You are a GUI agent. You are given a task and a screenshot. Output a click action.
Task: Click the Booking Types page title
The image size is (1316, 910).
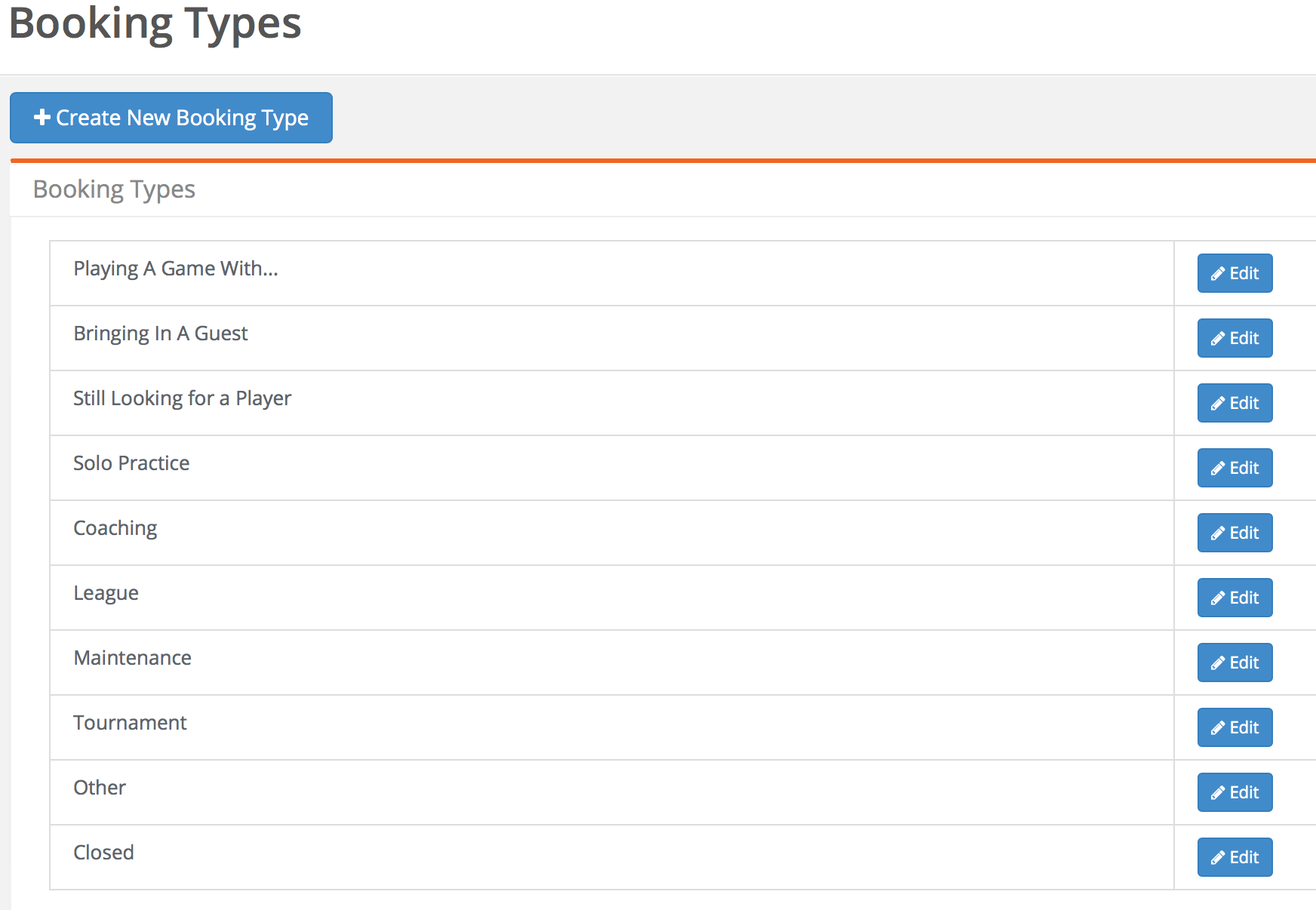(x=155, y=24)
